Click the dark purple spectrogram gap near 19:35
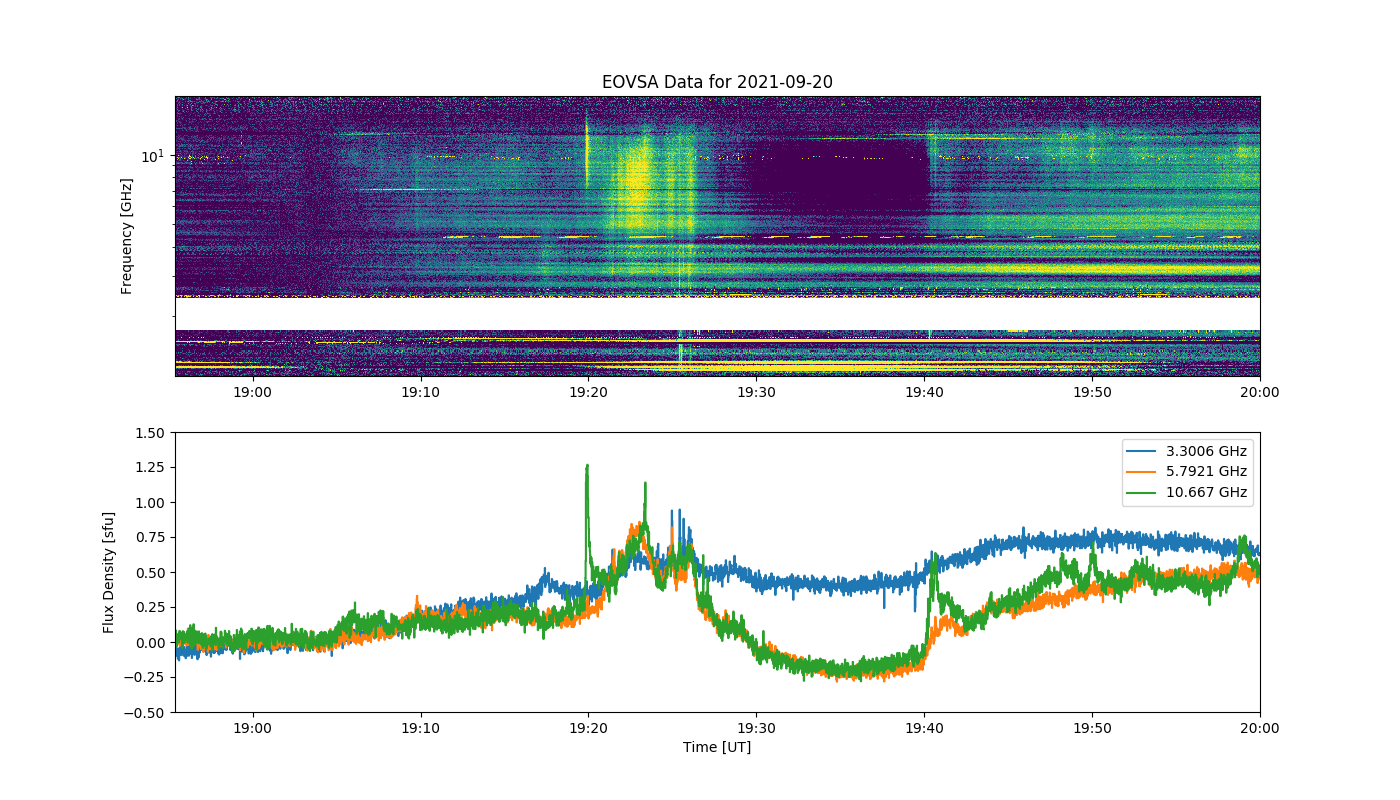1400x800 pixels. [x=840, y=175]
